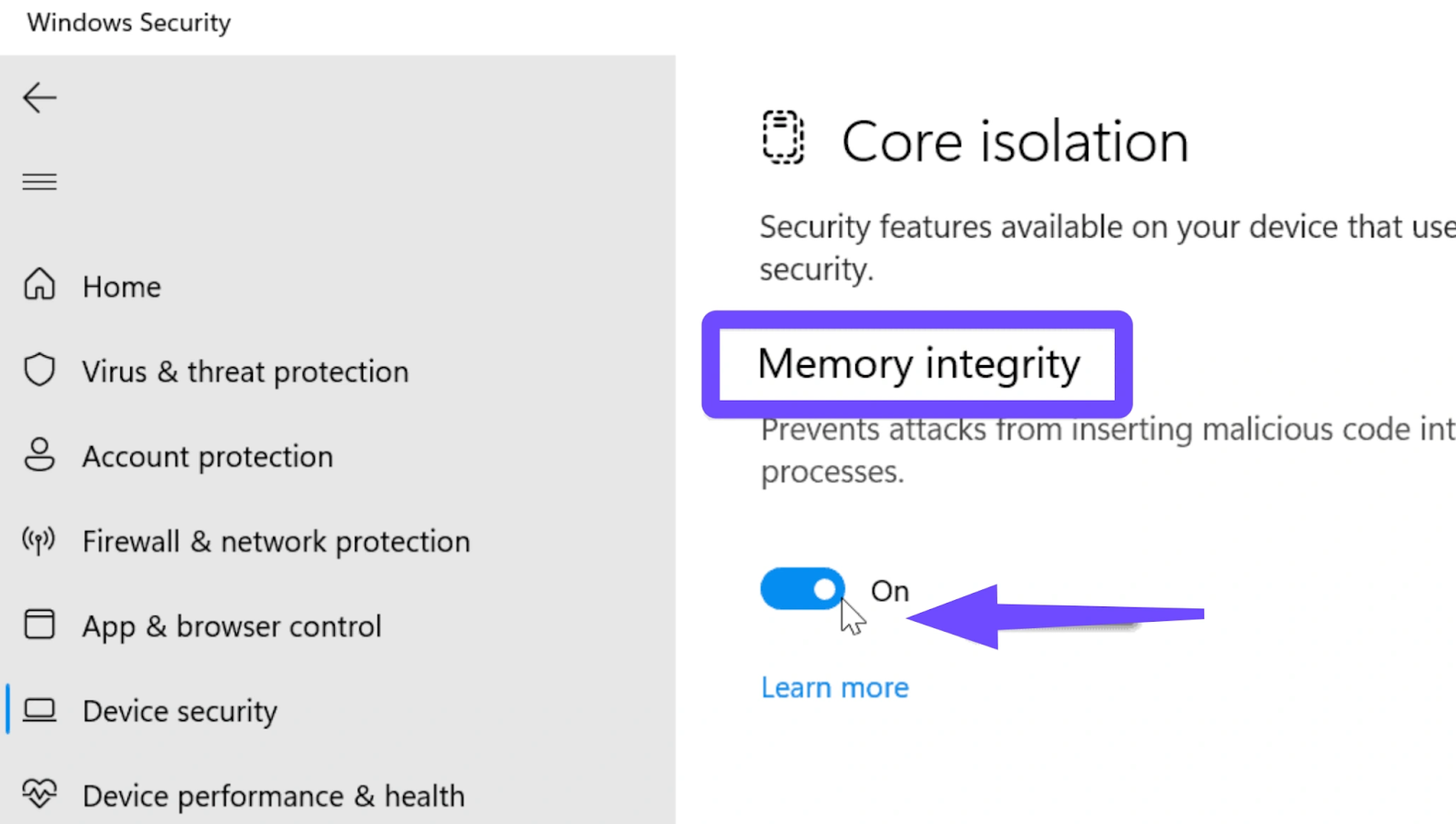
Task: Click the Device security laptop icon
Action: tap(39, 710)
